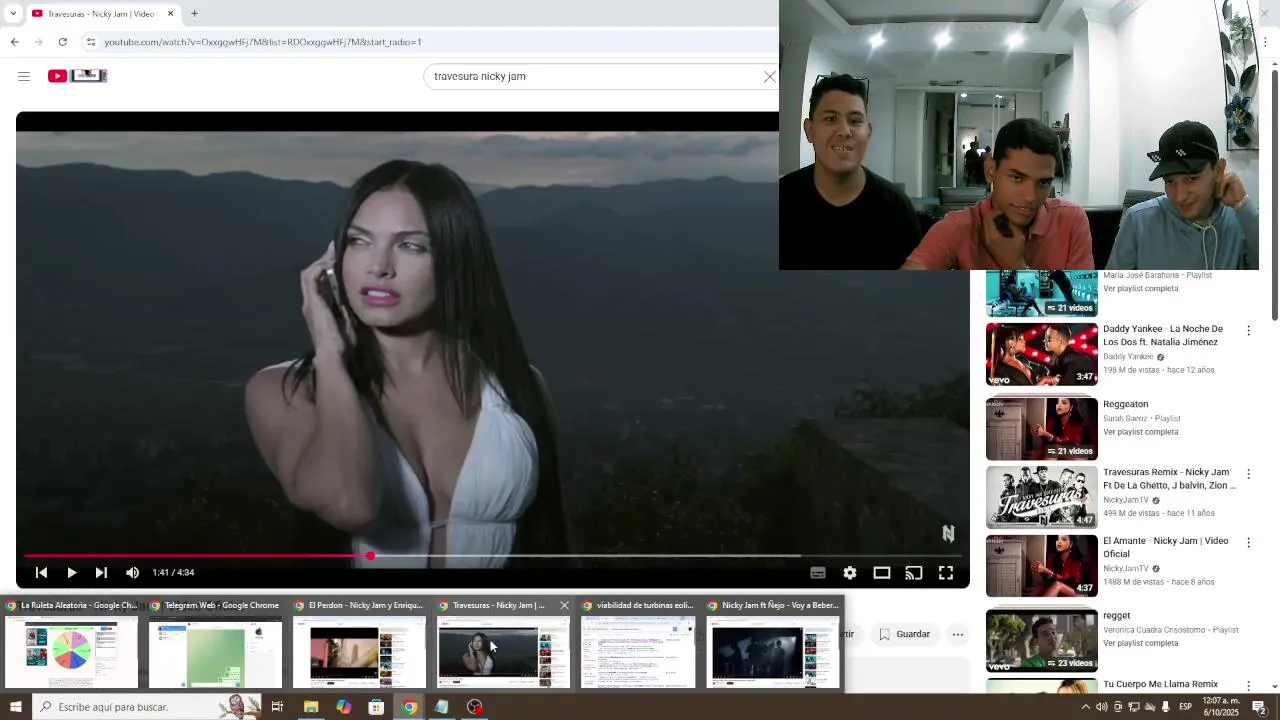This screenshot has height=720, width=1280.
Task: Open the taskbar clock showing 12:07 a. m.
Action: coord(1221,707)
